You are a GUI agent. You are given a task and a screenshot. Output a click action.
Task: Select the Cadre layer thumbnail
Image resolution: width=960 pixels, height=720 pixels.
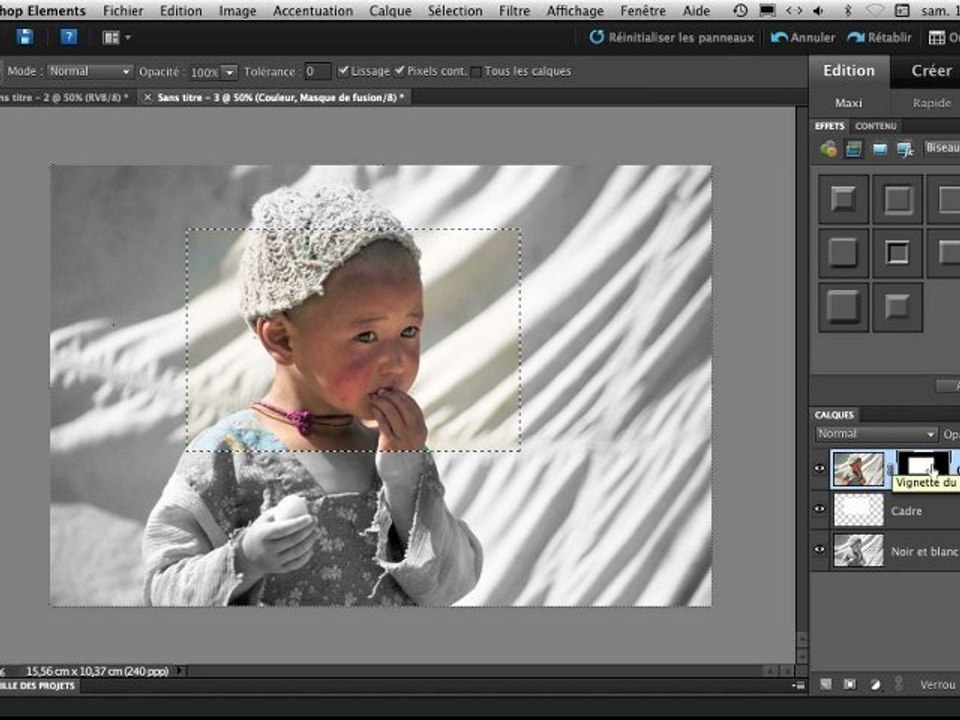pyautogui.click(x=858, y=510)
